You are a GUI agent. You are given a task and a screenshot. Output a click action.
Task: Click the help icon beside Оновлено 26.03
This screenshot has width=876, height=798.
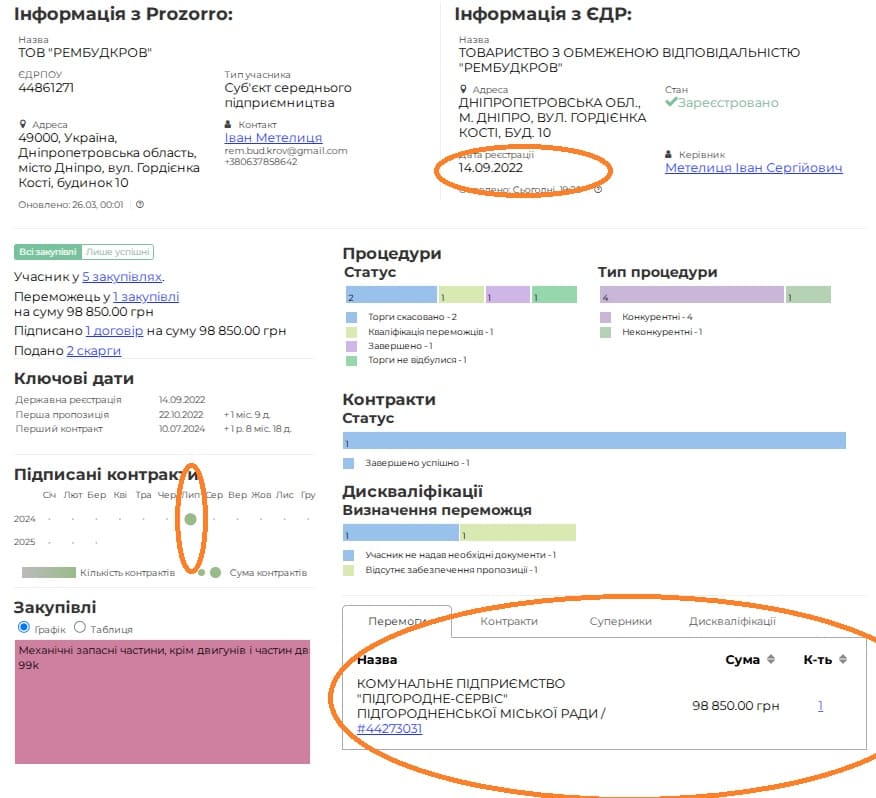140,205
